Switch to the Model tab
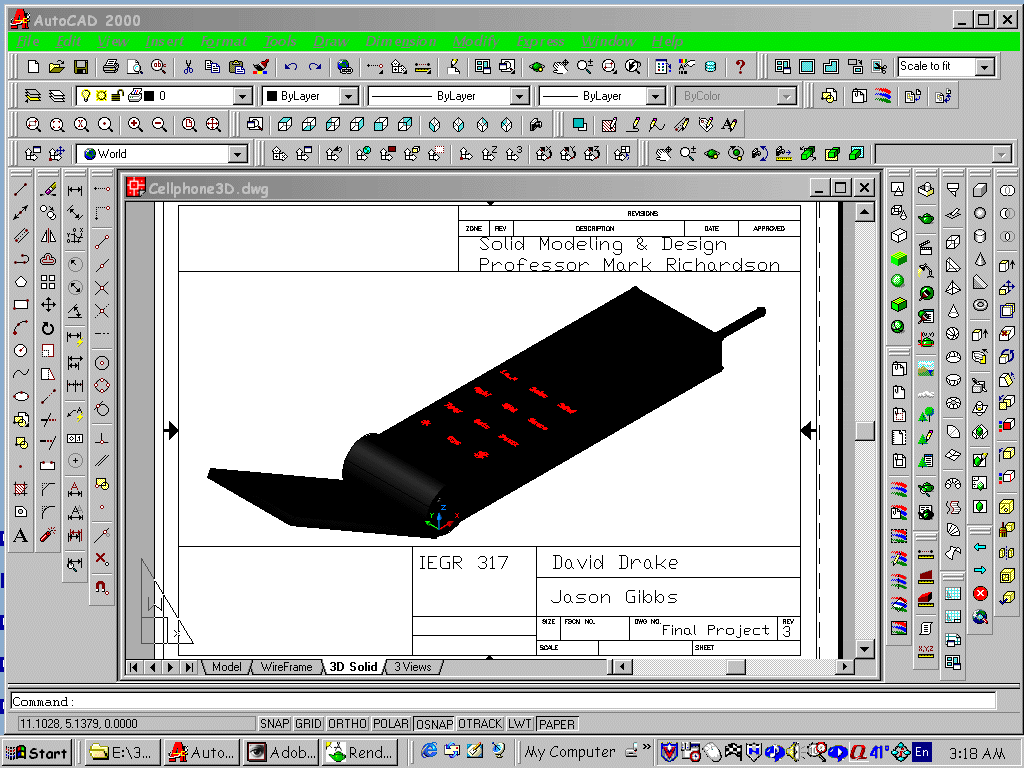The height and width of the screenshot is (768, 1024). point(227,667)
